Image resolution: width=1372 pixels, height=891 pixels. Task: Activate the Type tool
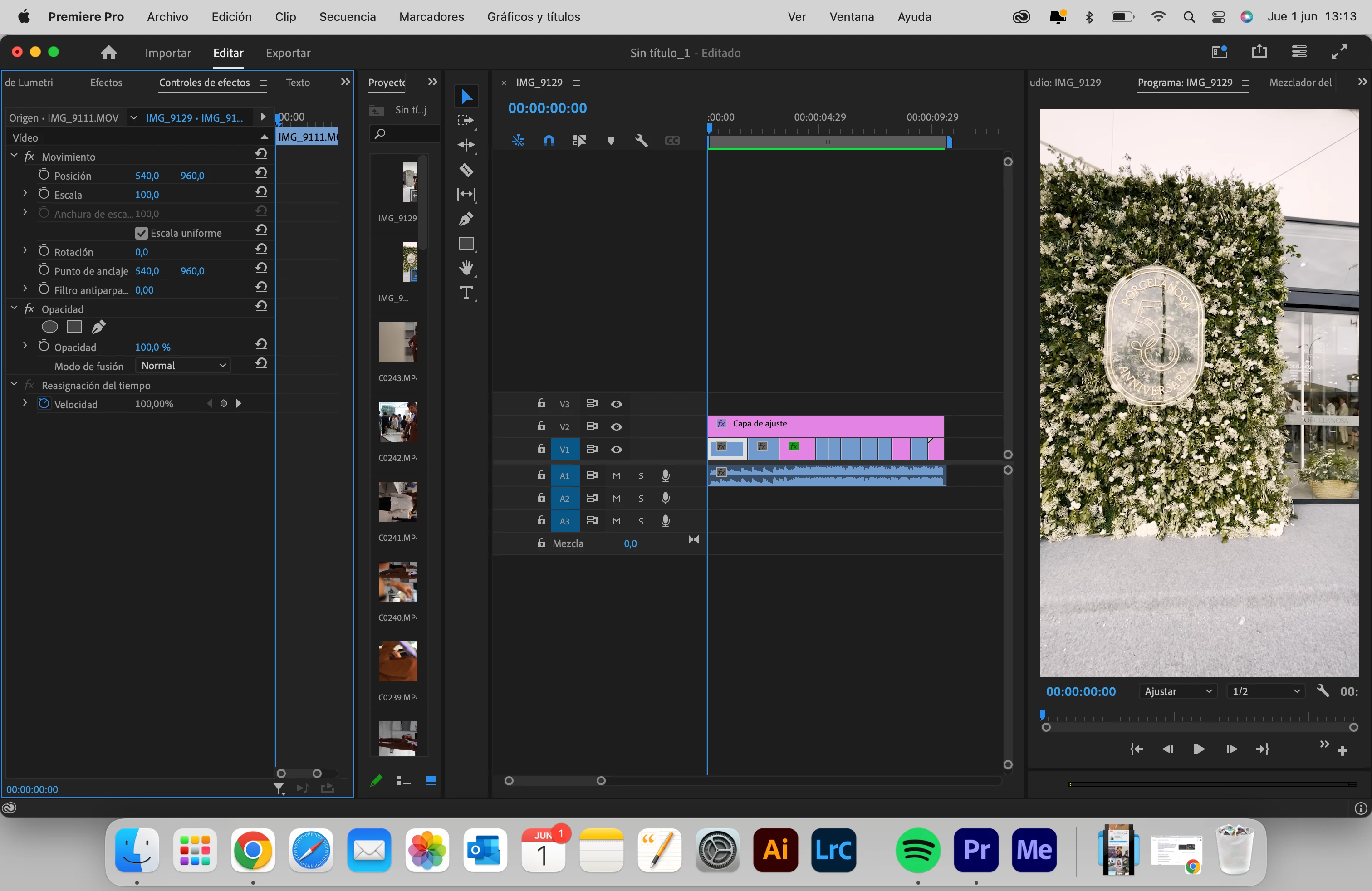[466, 293]
